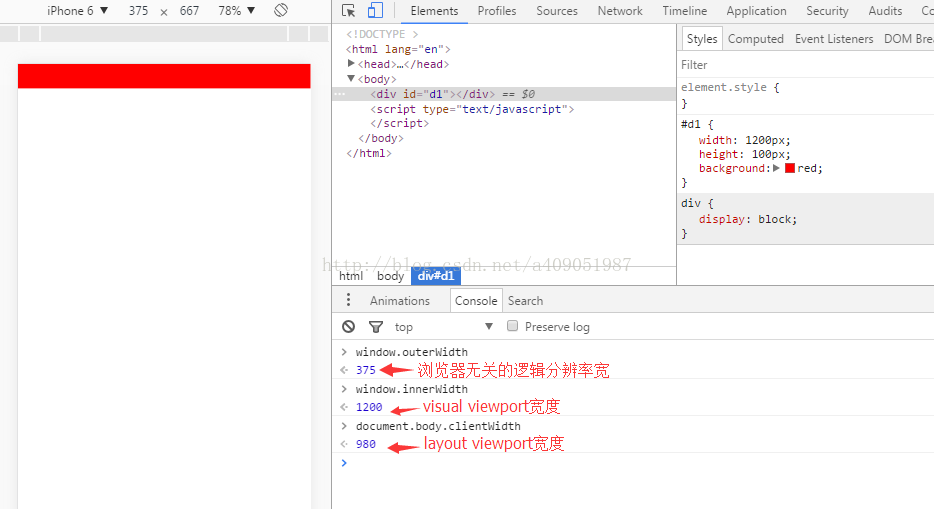934x509 pixels.
Task: Collapse the body element node
Action: pyautogui.click(x=351, y=79)
